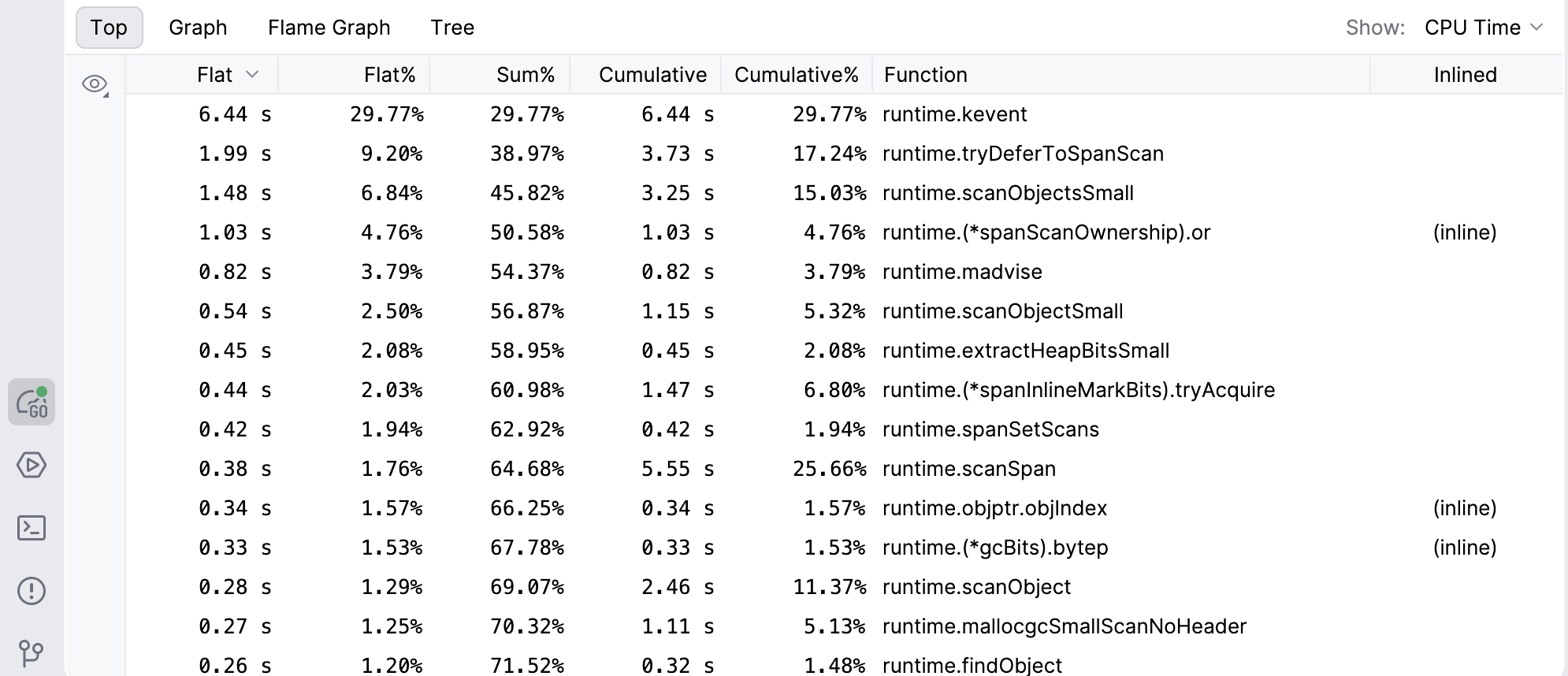1568x676 pixels.
Task: Select the runtime.spanSetScans row
Action: [843, 429]
